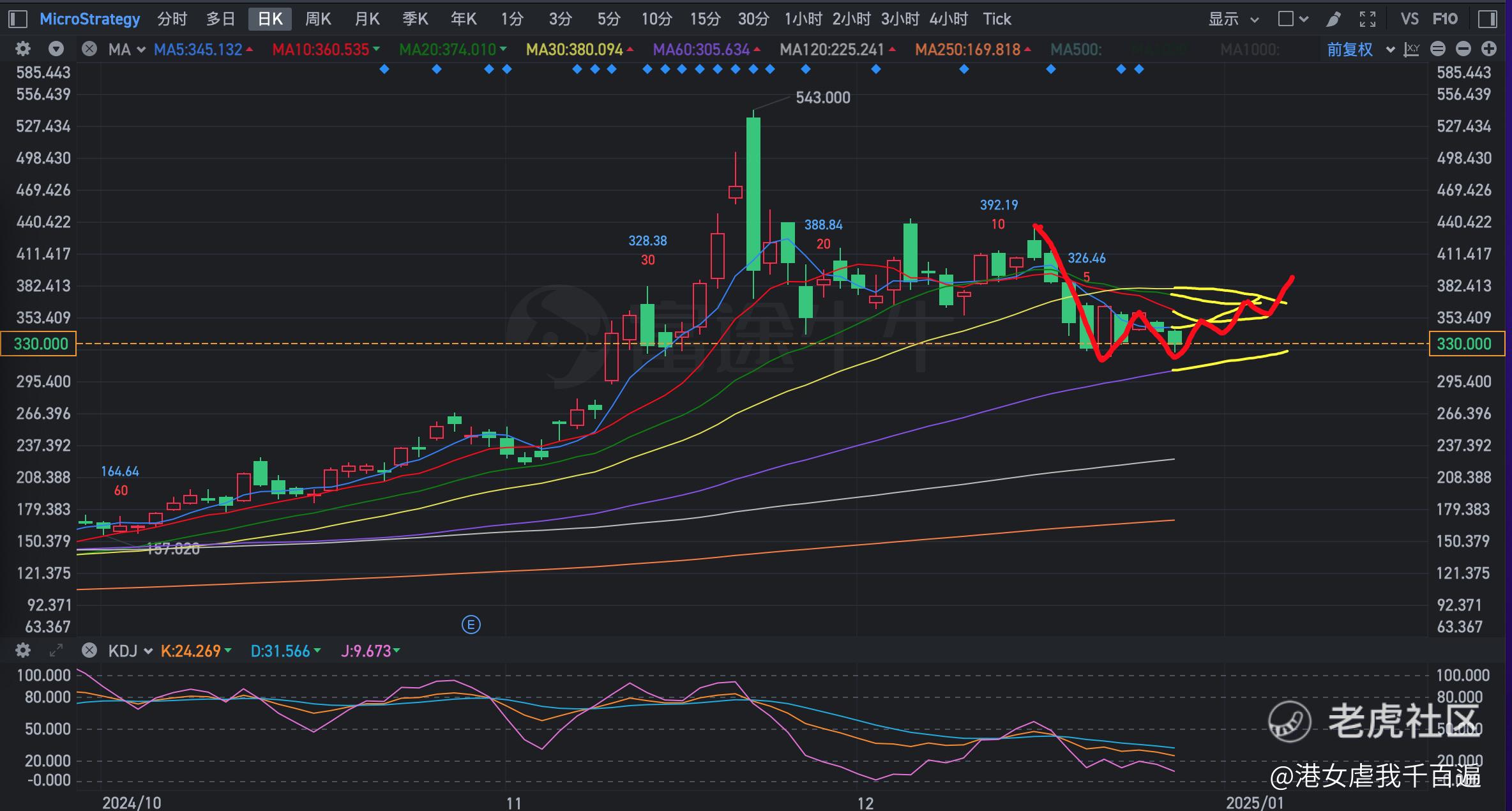Expand the layout dropdown arrow
Viewport: 1512px width, 811px height.
(x=1304, y=20)
